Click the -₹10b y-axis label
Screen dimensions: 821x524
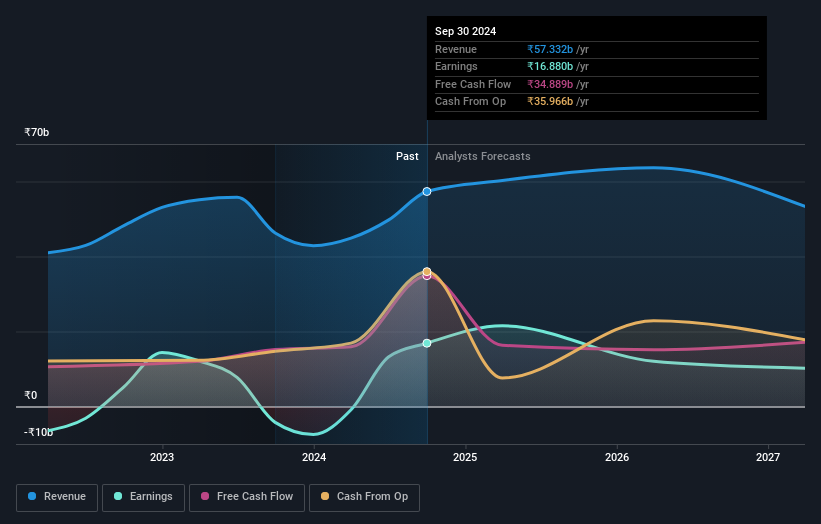(x=38, y=432)
